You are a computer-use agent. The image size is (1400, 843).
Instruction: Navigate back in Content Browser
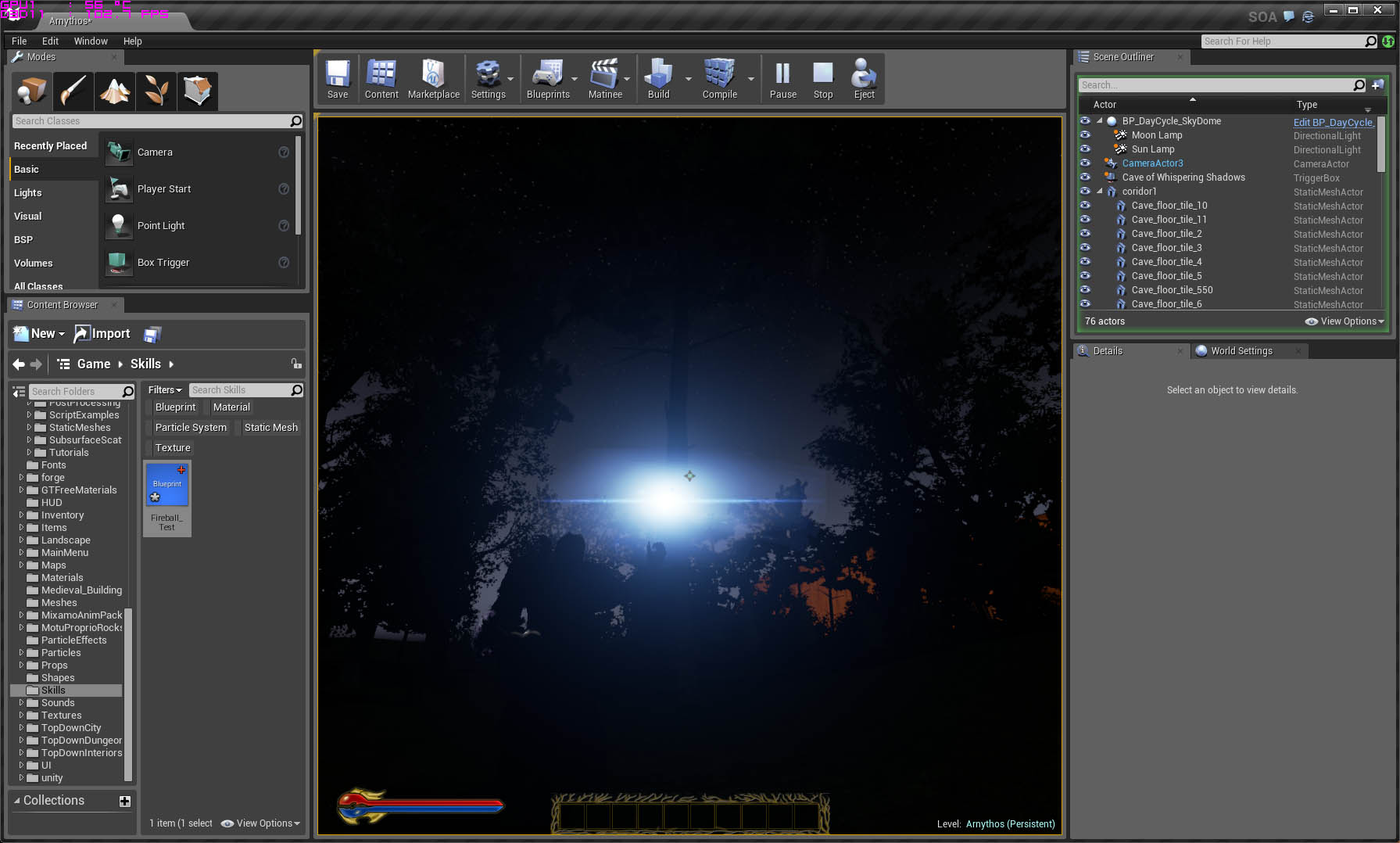[x=19, y=364]
